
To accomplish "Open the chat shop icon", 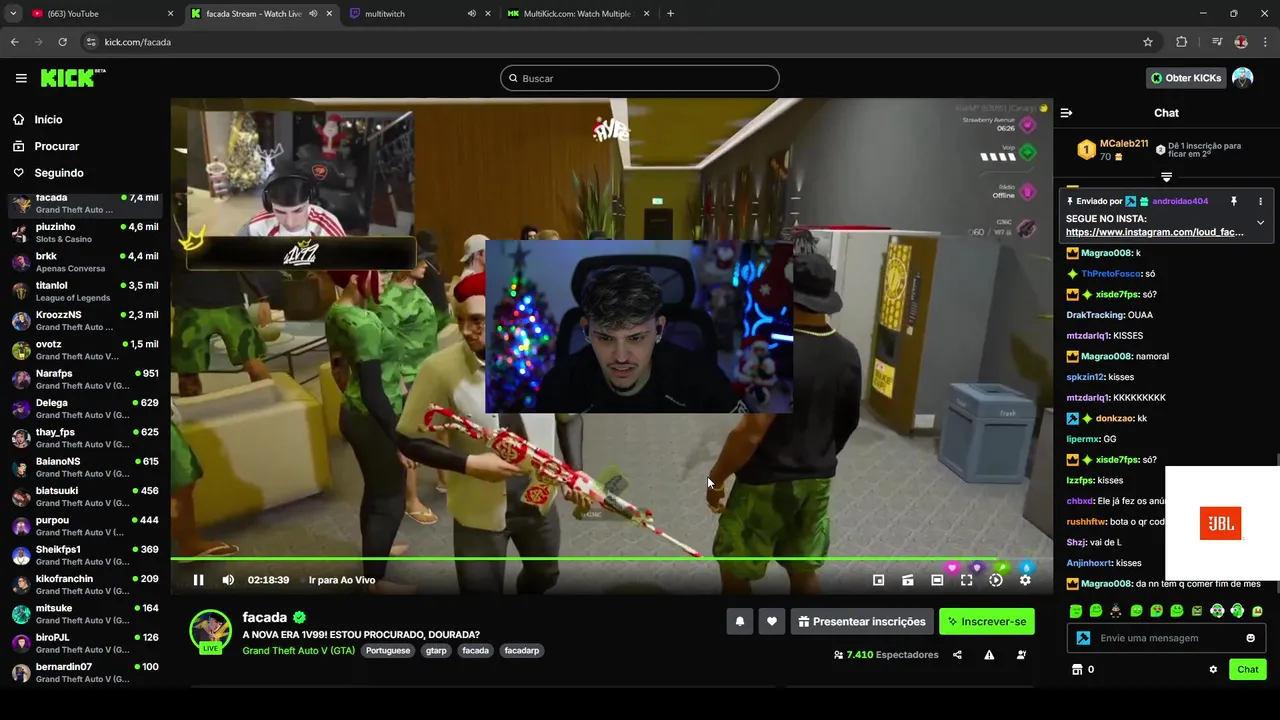I will [1077, 669].
